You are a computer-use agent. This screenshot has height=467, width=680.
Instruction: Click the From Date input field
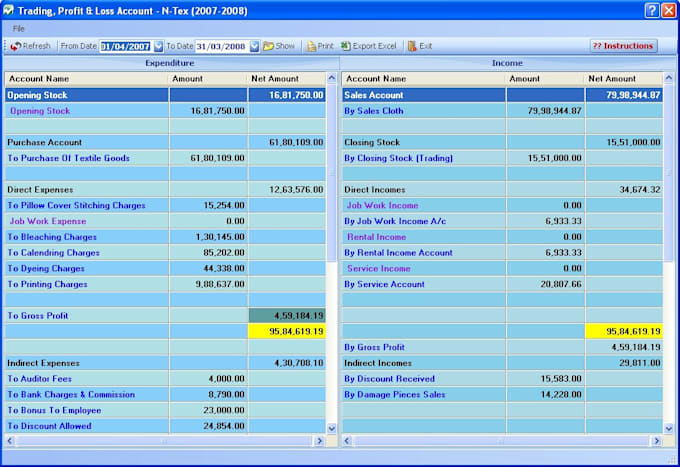point(124,46)
